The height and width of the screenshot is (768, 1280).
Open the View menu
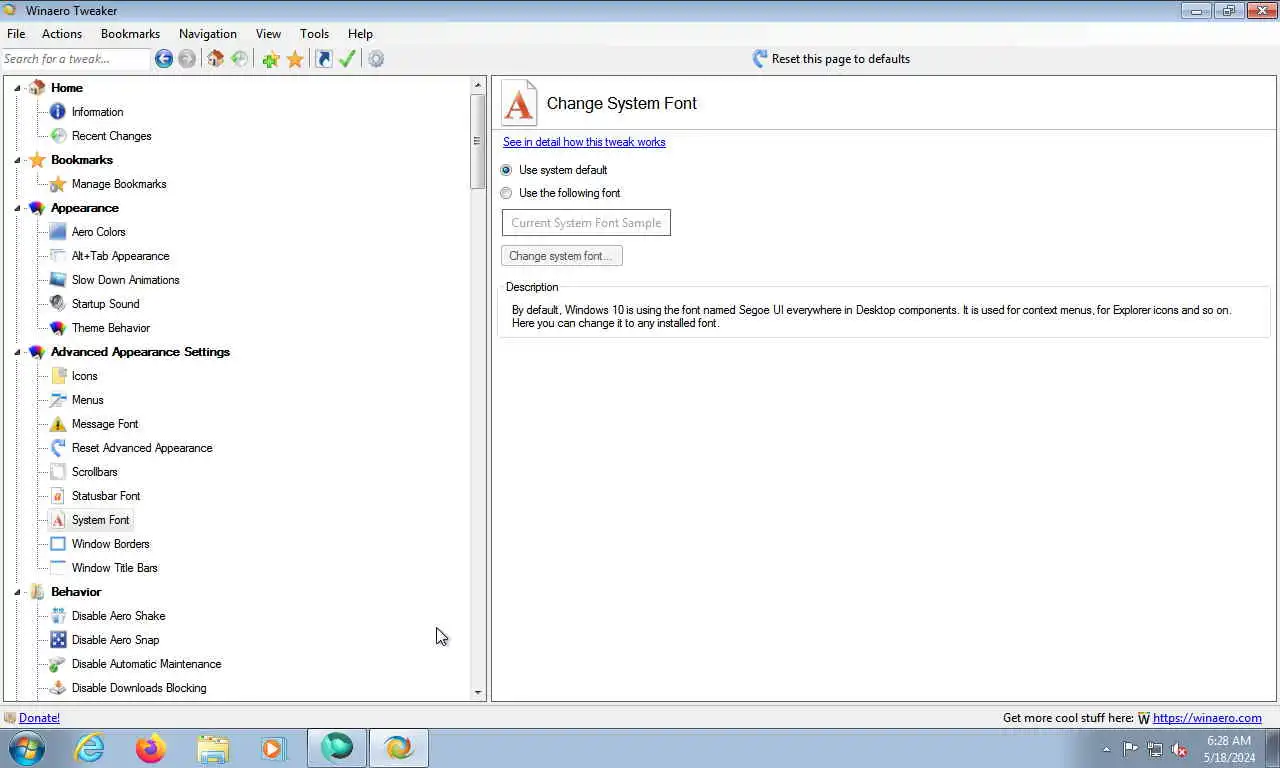(x=268, y=33)
